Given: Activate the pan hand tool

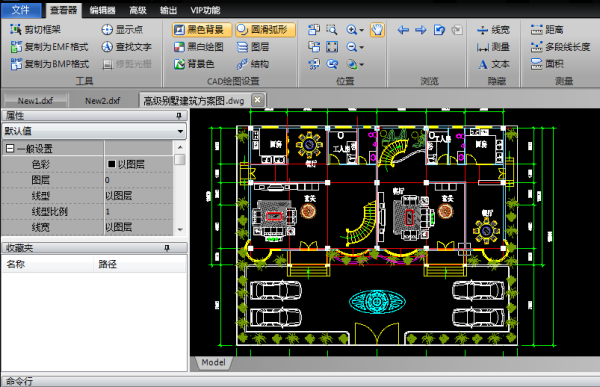Looking at the screenshot, I should click(x=377, y=29).
